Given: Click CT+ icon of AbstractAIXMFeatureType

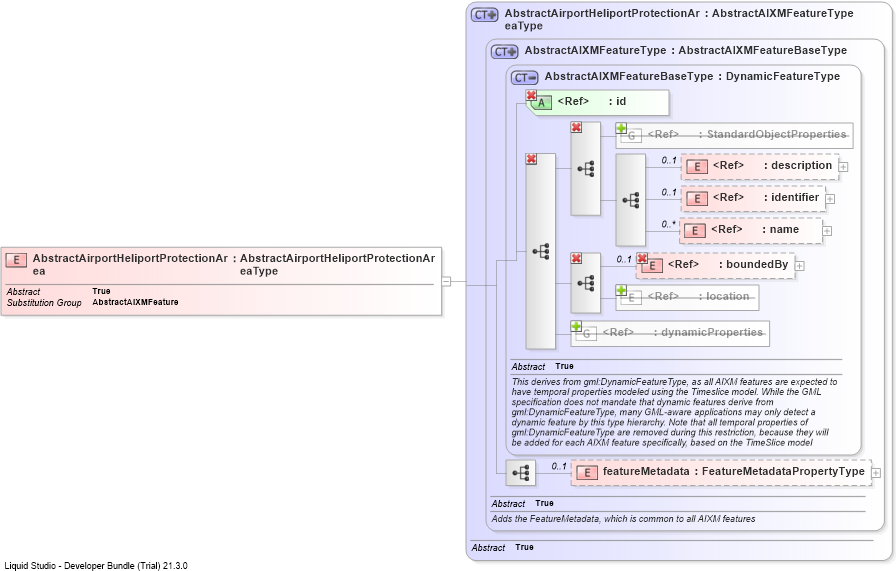Looking at the screenshot, I should [x=505, y=51].
